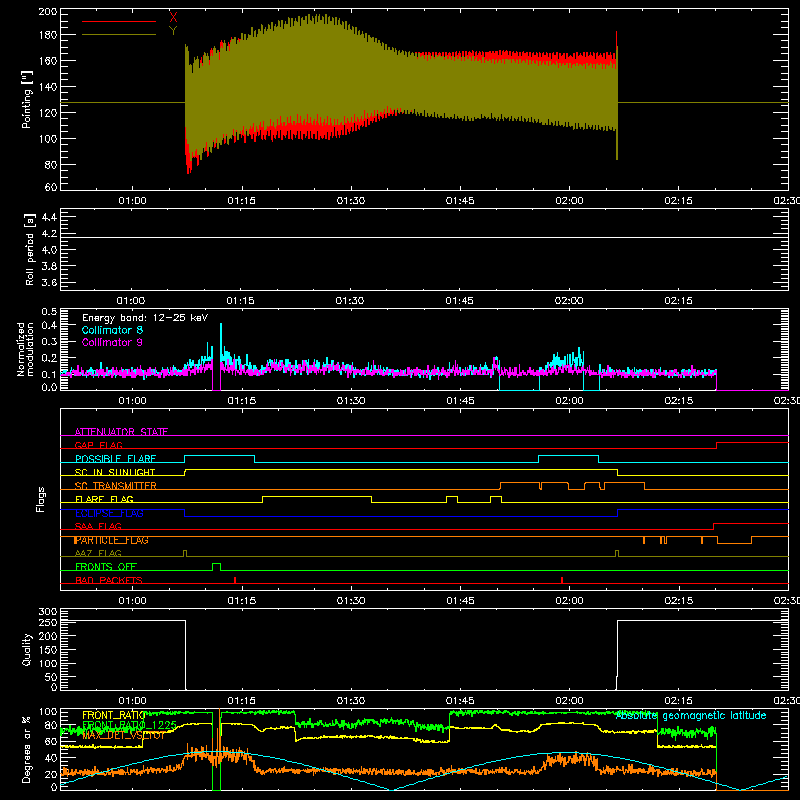Viewport: 800px width, 800px height.
Task: Click the 0.4 tick on modulation axis
Action: click(49, 325)
